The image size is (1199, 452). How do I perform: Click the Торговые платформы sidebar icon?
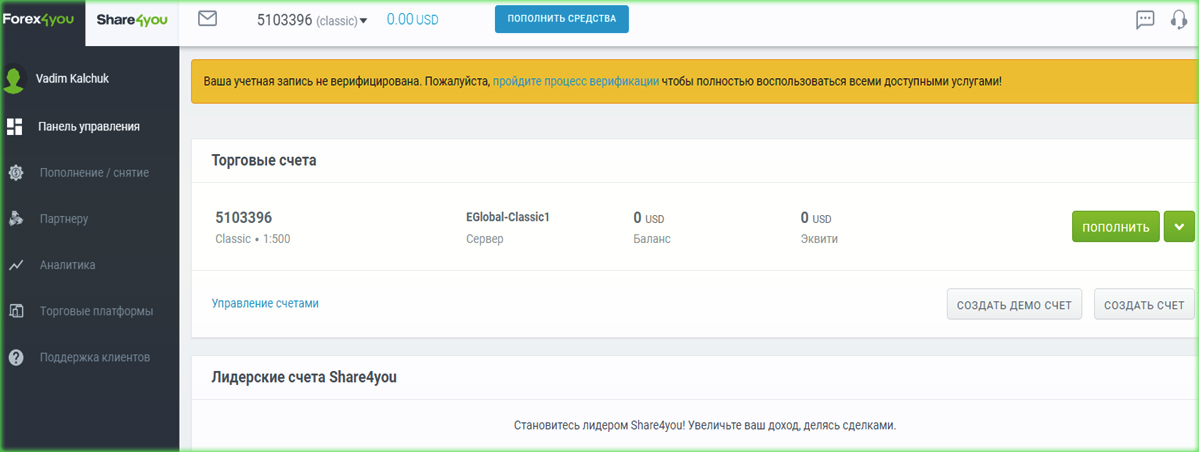pyautogui.click(x=15, y=311)
